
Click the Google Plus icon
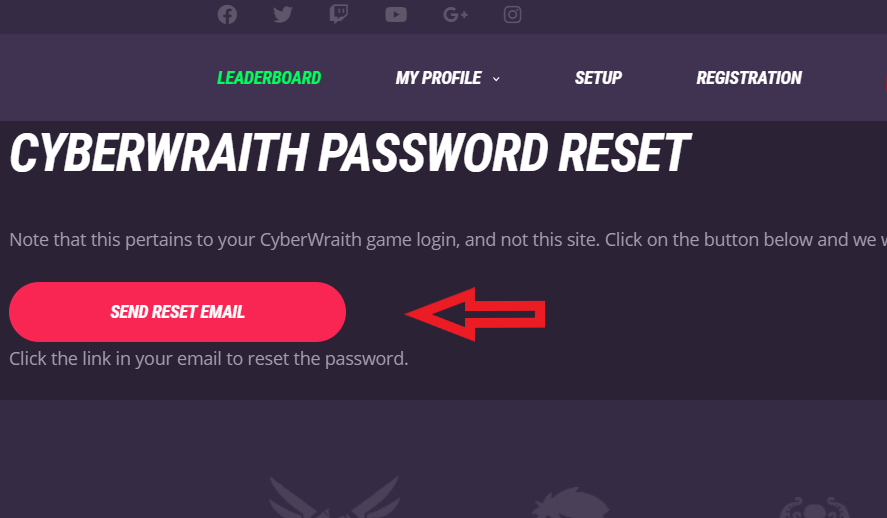455,15
